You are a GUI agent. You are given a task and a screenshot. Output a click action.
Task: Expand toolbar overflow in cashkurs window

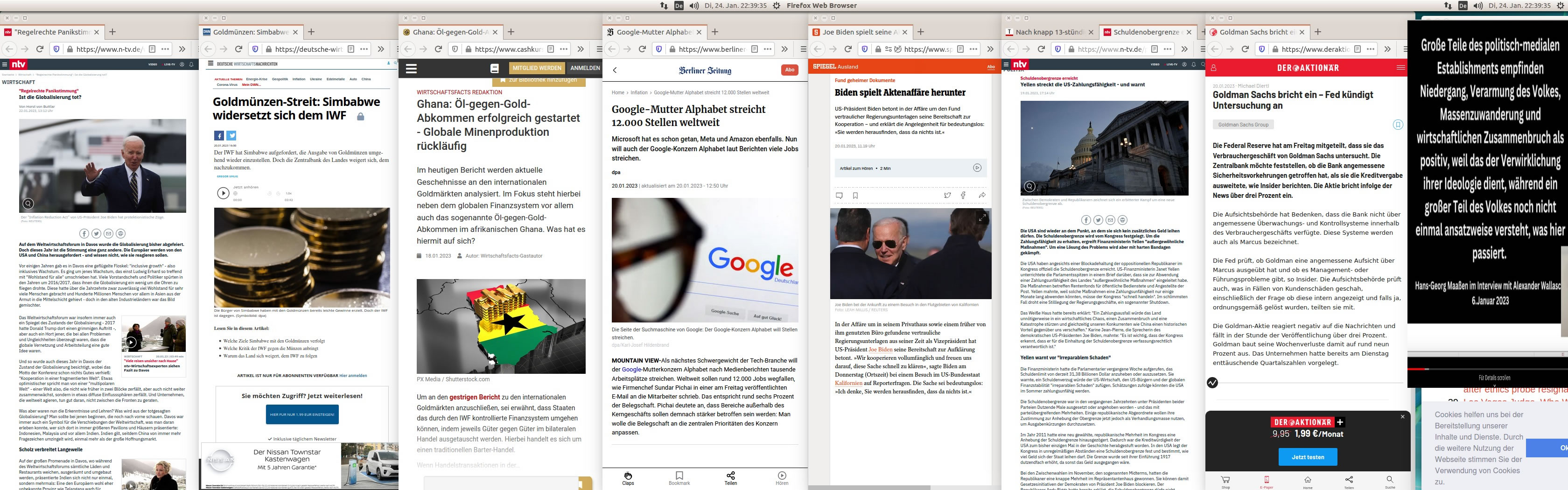coord(580,49)
